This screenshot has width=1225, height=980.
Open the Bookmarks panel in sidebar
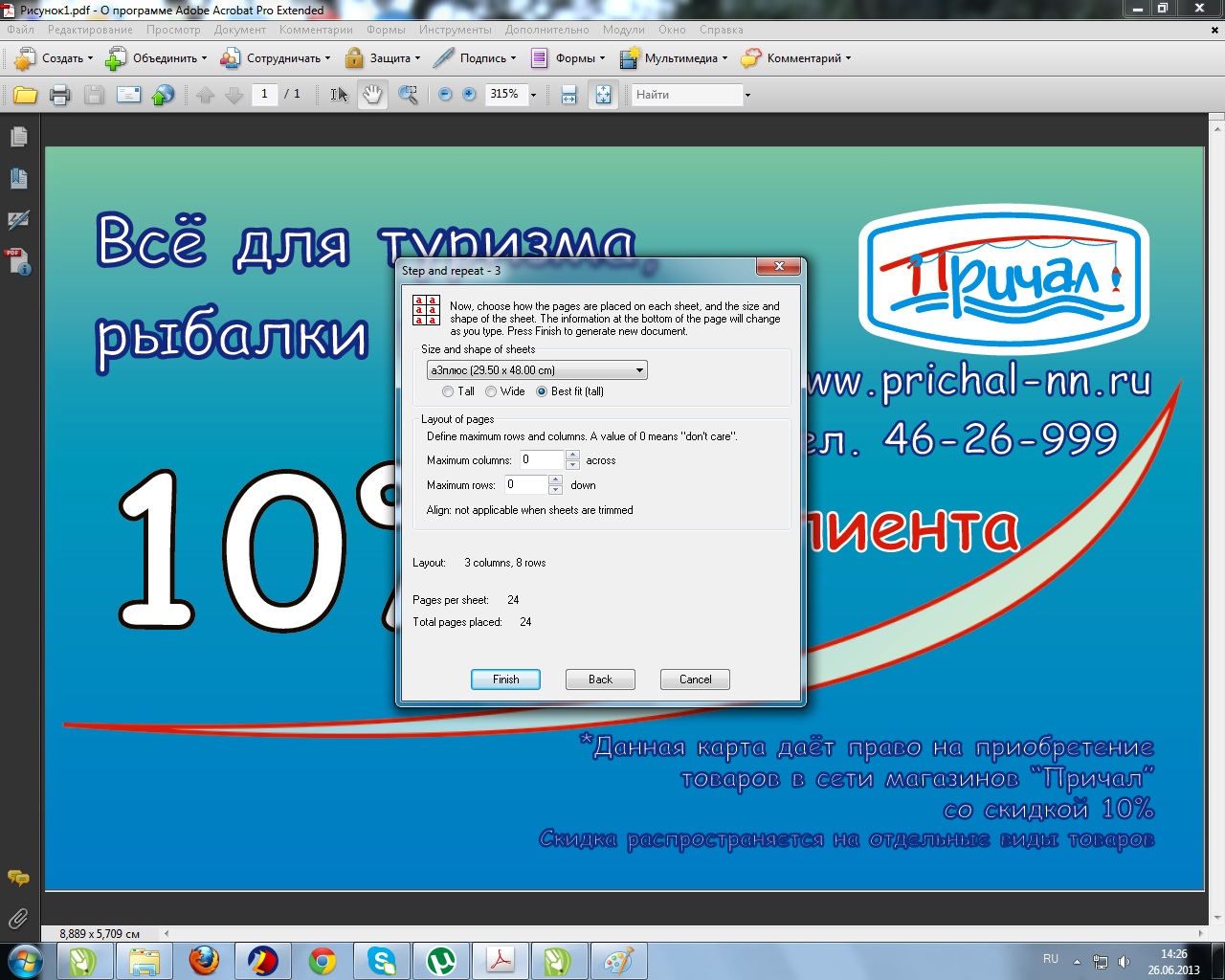18,179
